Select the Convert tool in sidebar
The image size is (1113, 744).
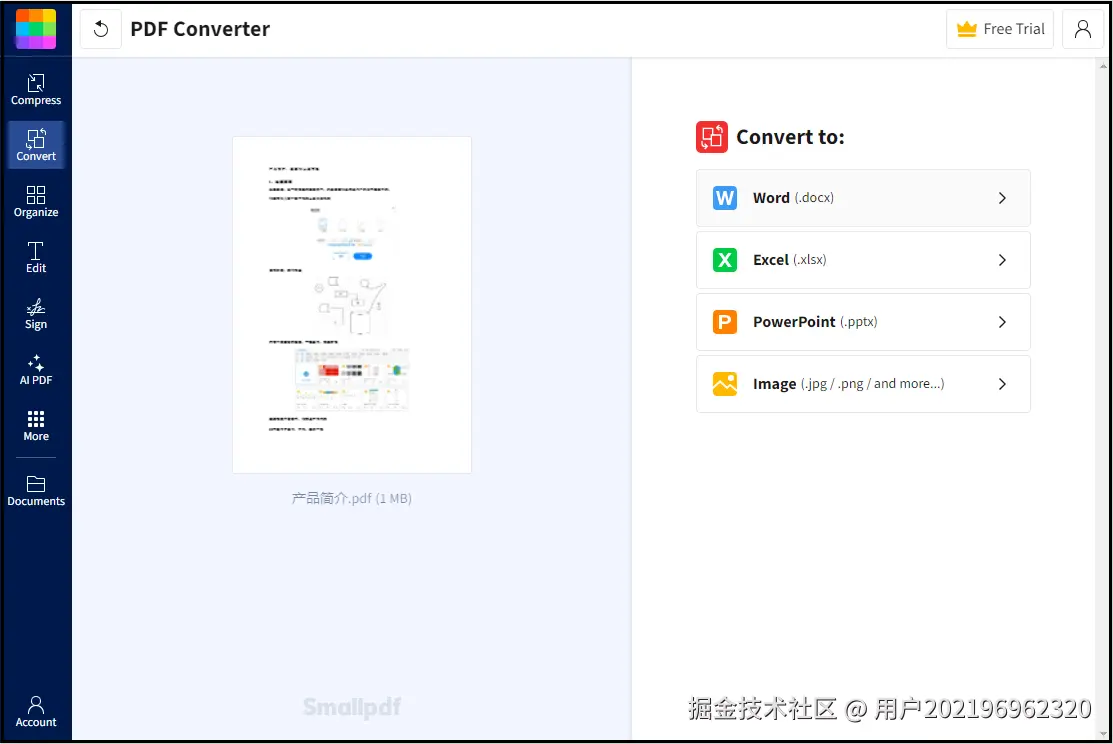(x=35, y=146)
